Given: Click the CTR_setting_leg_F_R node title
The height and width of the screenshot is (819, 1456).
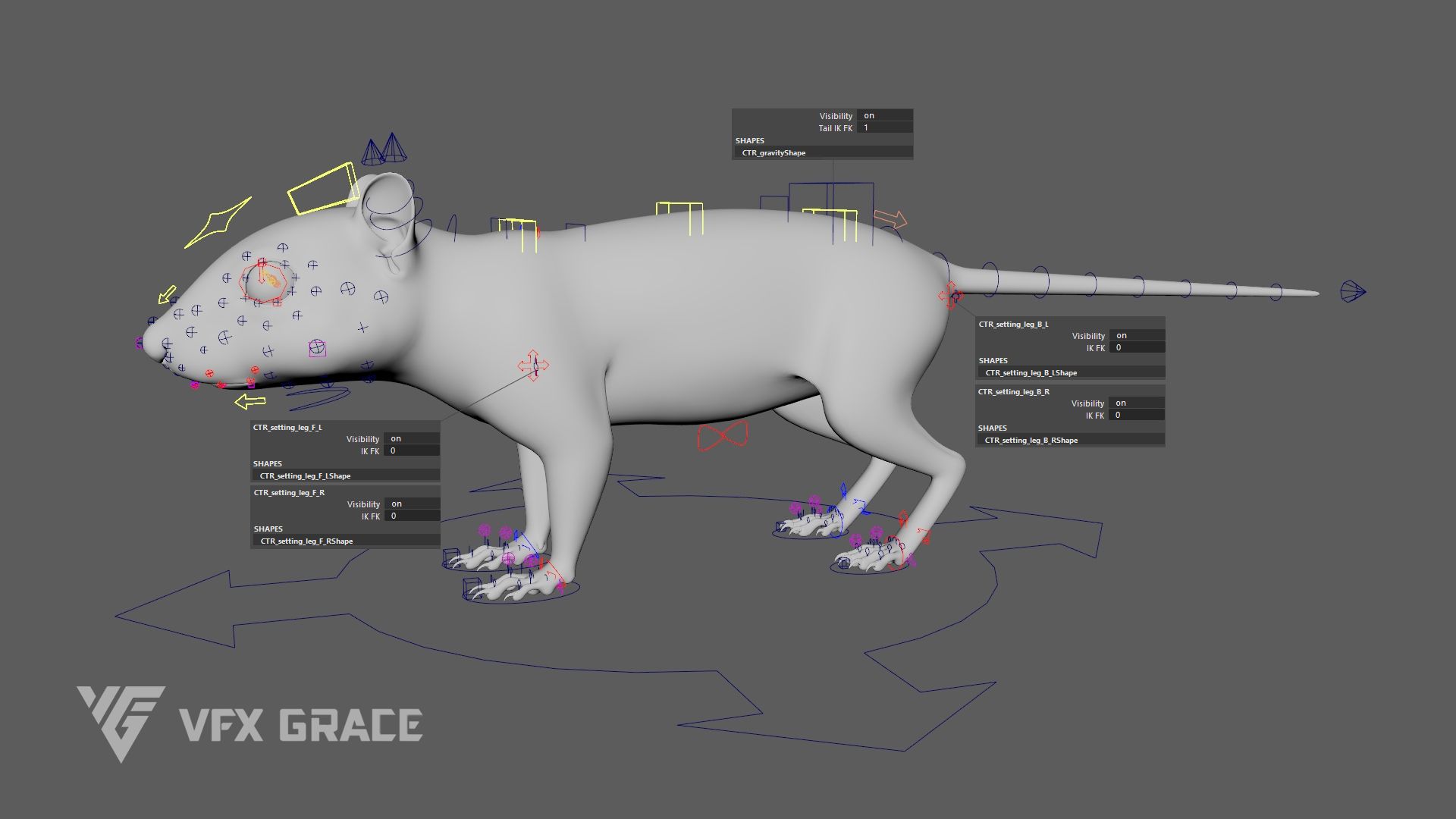Looking at the screenshot, I should coord(289,492).
